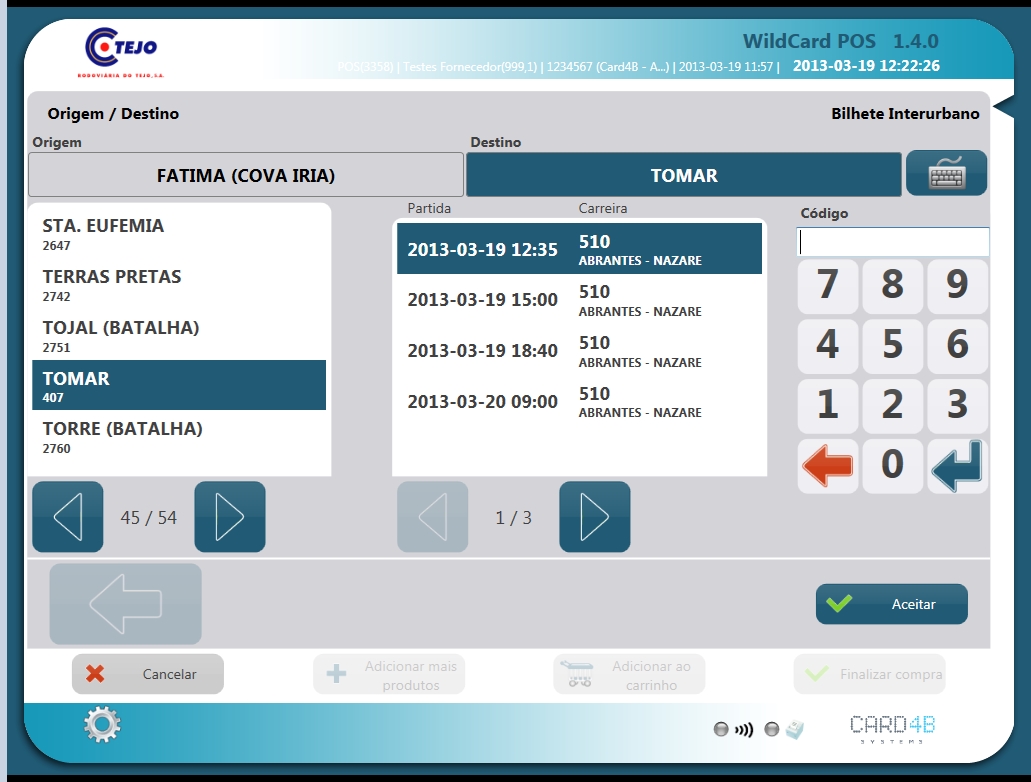Click the contactless card reader status icon

(x=743, y=730)
